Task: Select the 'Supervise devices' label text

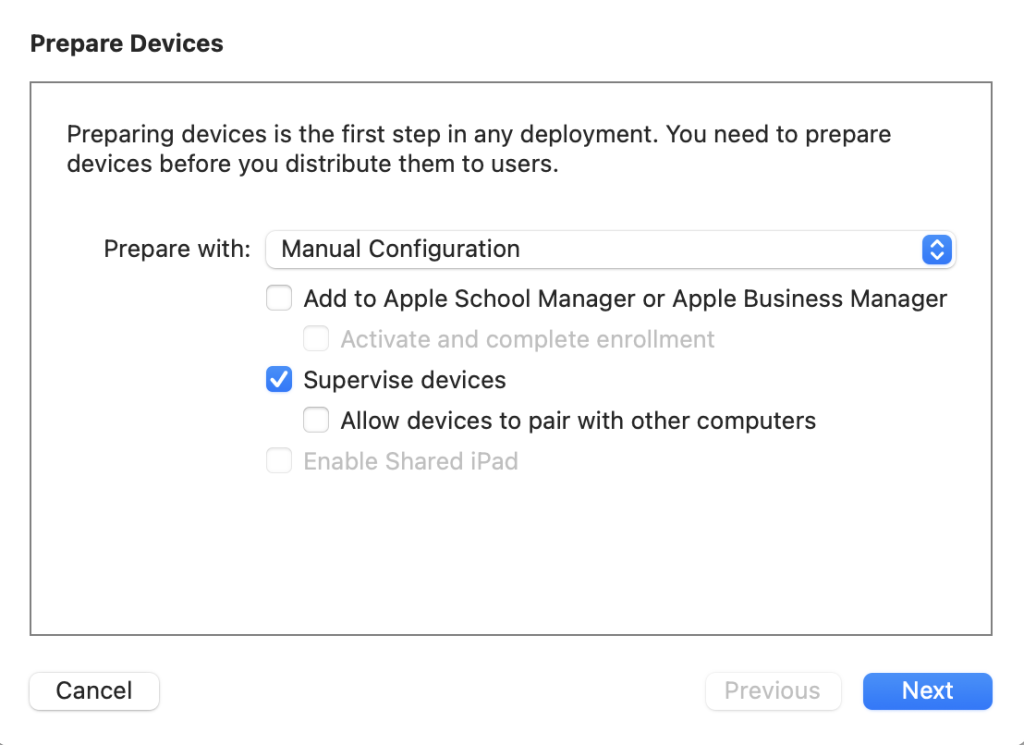Action: [405, 380]
